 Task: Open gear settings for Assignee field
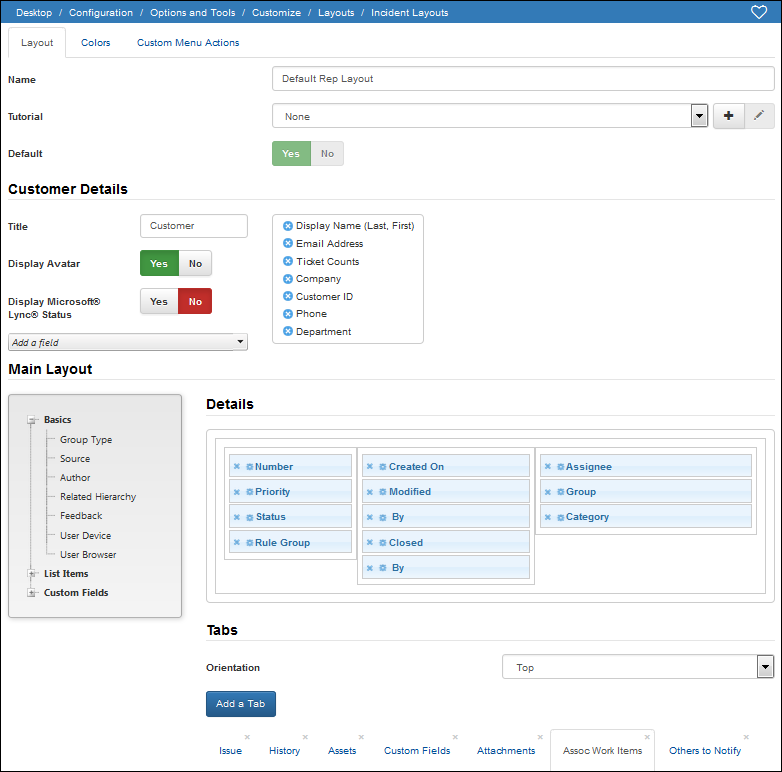click(560, 467)
